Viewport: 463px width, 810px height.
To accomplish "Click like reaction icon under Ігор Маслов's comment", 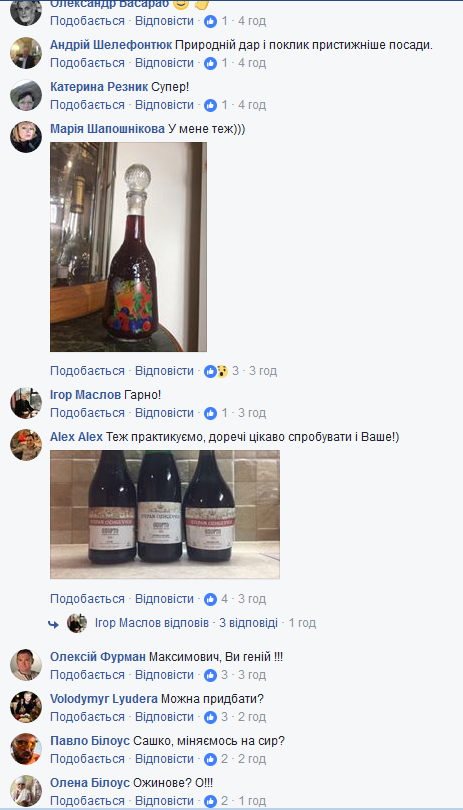I will tap(210, 413).
